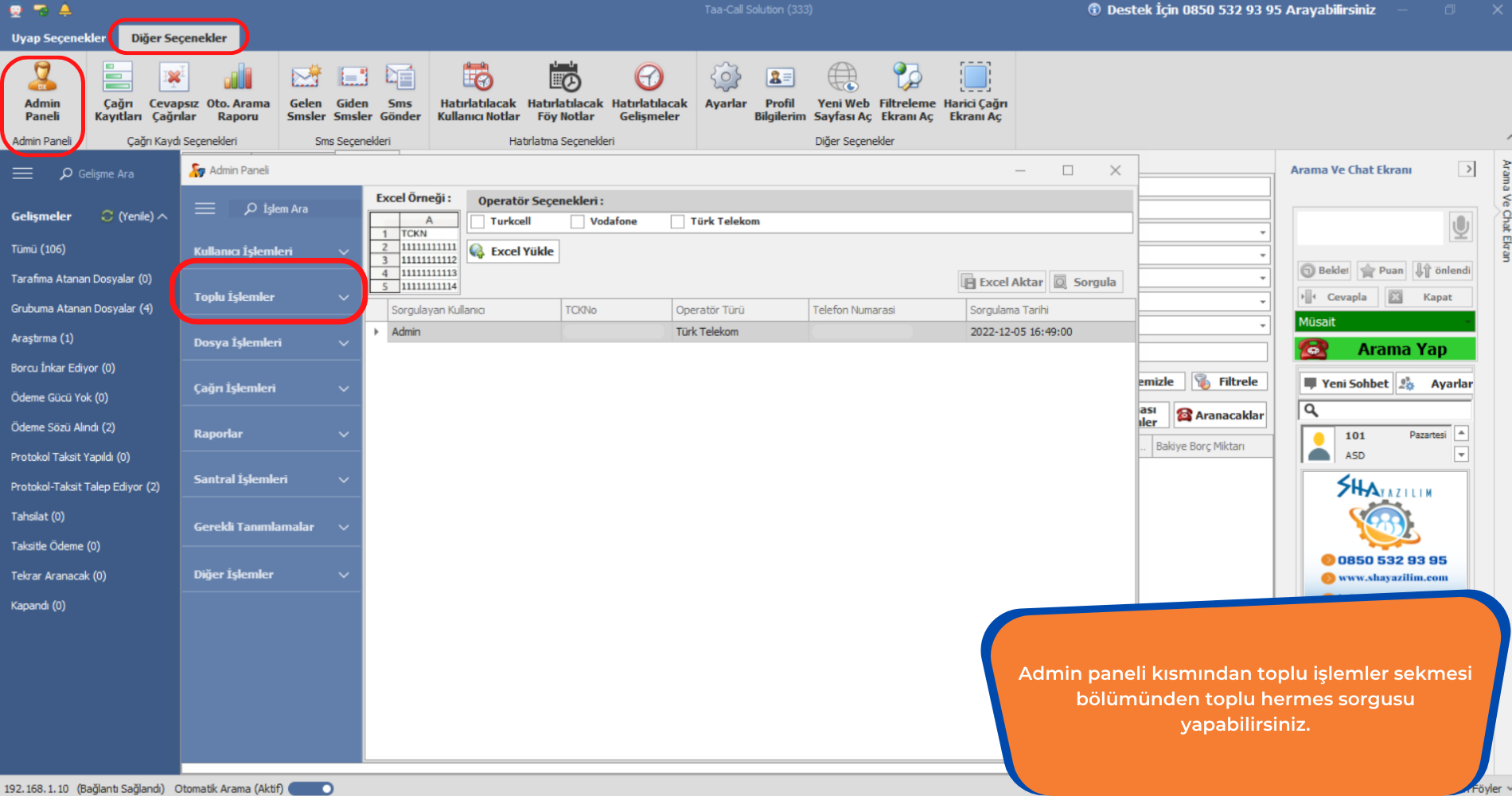Click the Sorgula button
Image resolution: width=1512 pixels, height=796 pixels.
(1087, 282)
